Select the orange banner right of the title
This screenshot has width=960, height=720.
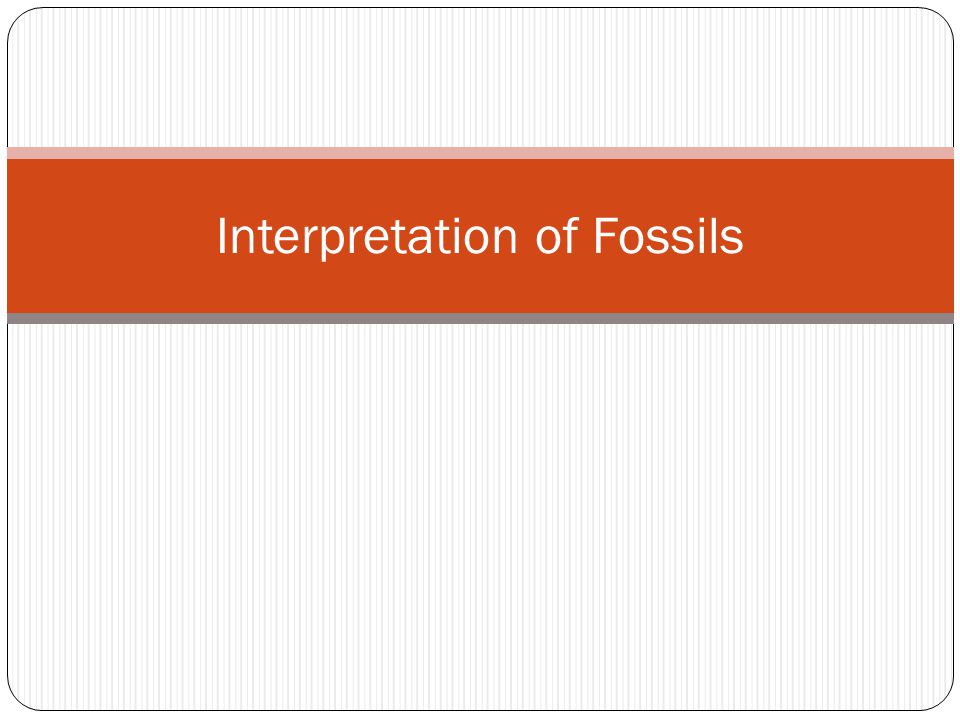pos(850,236)
